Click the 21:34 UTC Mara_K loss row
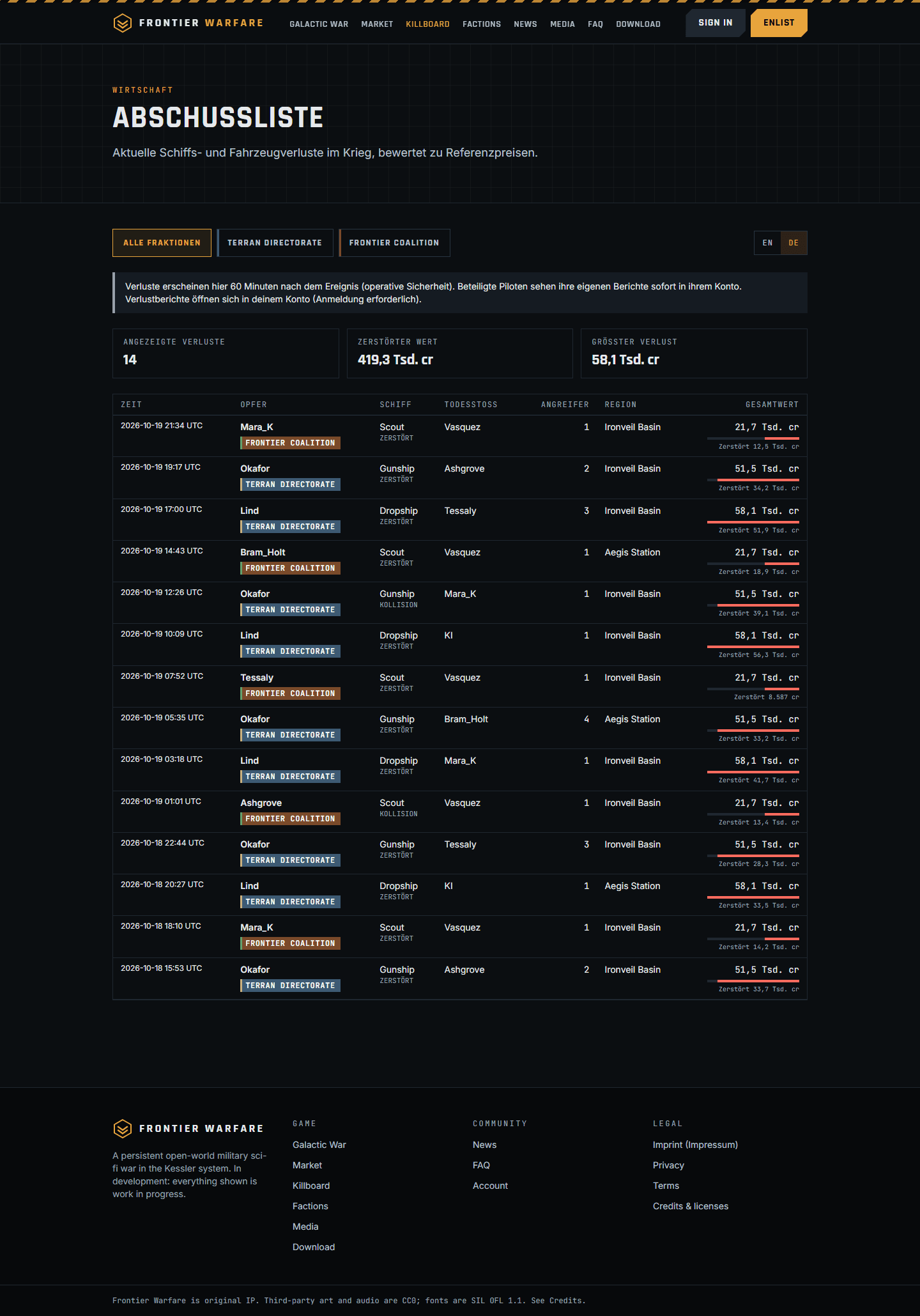 pyautogui.click(x=460, y=436)
